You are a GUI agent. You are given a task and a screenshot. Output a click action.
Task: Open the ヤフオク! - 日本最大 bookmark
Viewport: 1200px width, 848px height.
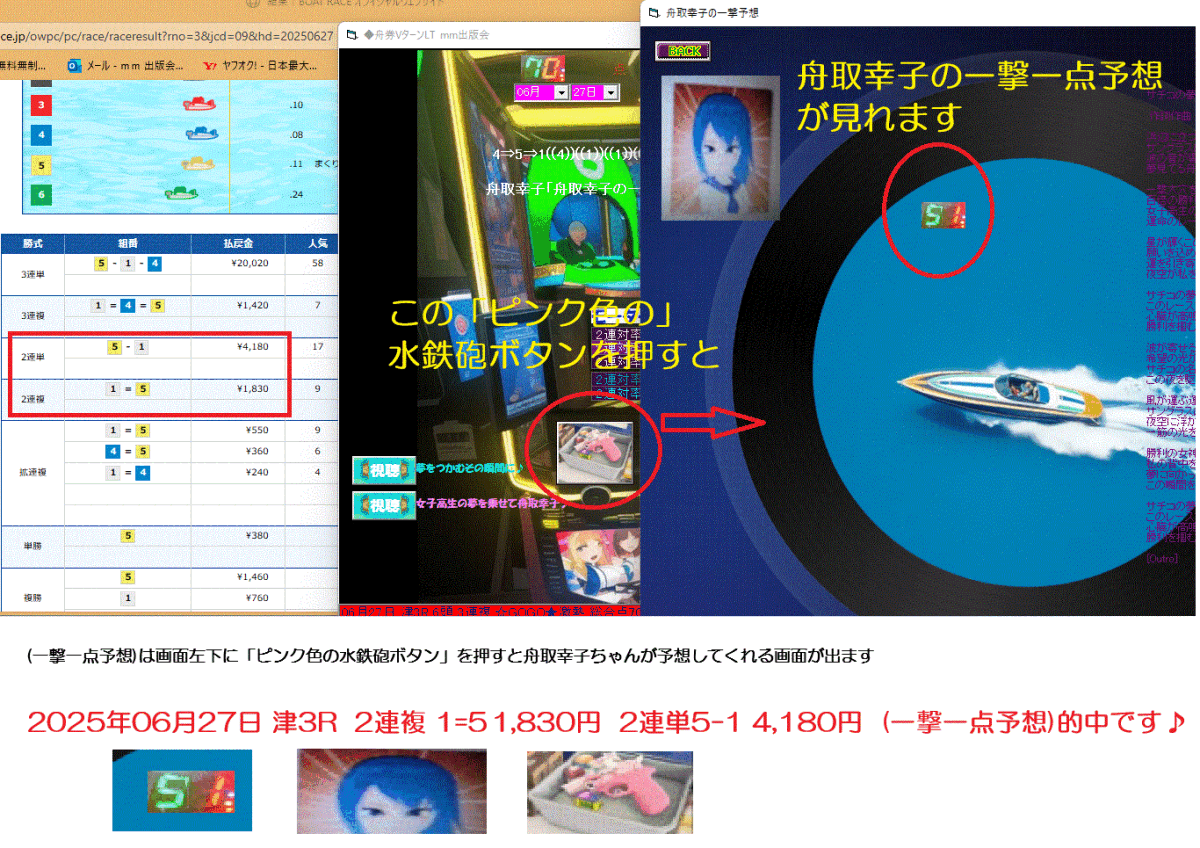pyautogui.click(x=261, y=65)
